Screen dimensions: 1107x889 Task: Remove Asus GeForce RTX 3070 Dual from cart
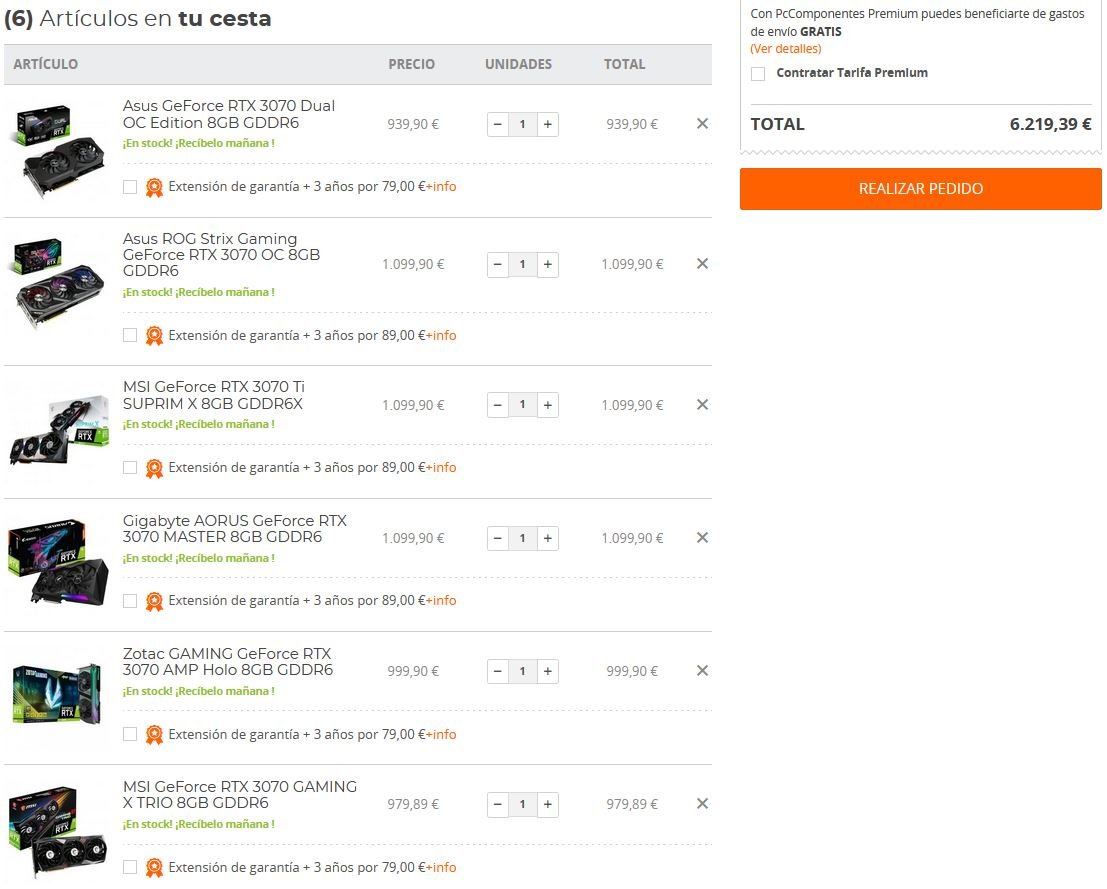click(x=702, y=124)
